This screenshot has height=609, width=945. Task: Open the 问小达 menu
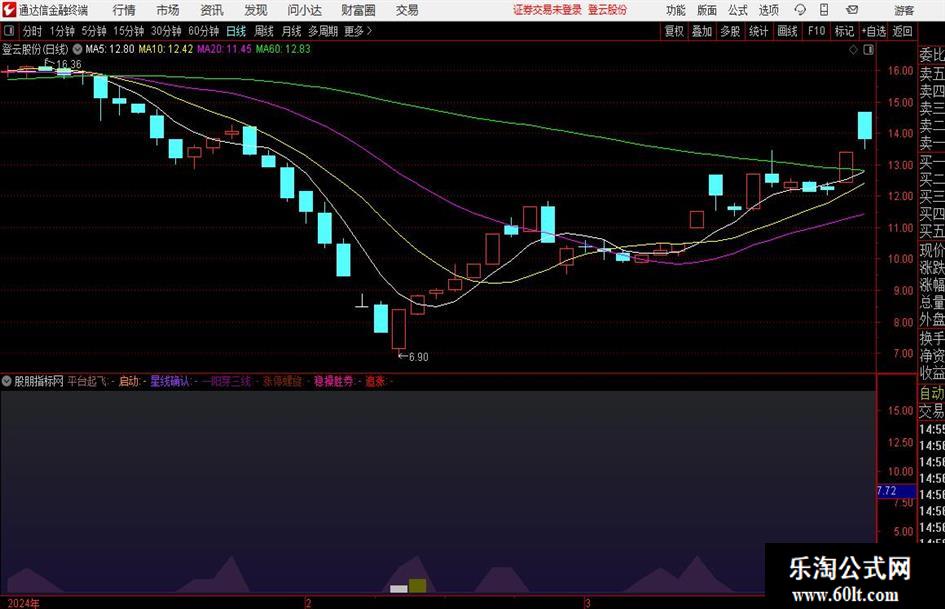click(304, 10)
